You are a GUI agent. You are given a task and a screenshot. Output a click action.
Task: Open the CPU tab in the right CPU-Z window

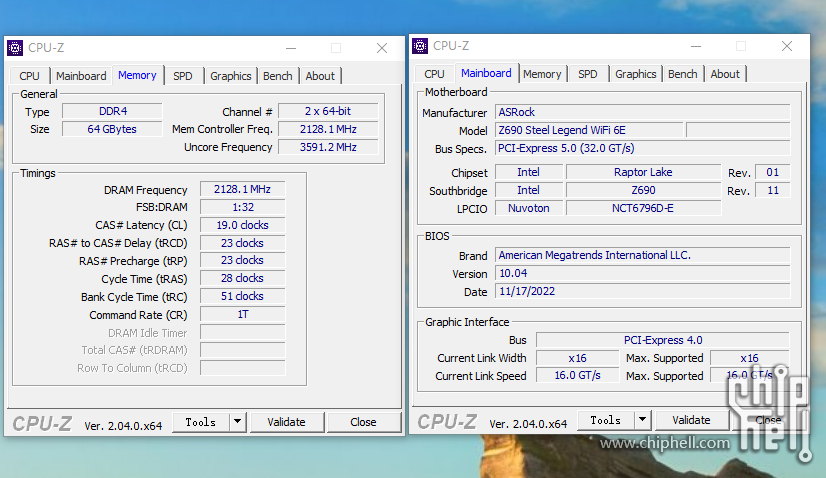[x=434, y=74]
